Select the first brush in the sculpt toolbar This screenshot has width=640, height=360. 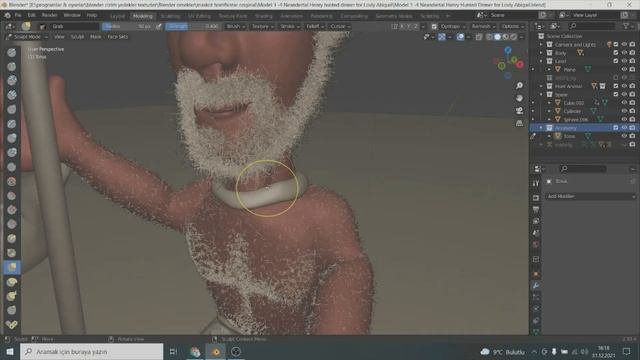tap(12, 52)
